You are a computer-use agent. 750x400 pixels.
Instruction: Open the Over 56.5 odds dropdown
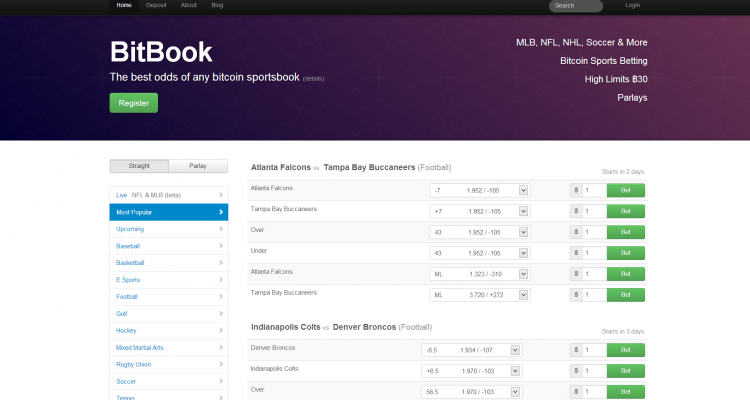[472, 392]
